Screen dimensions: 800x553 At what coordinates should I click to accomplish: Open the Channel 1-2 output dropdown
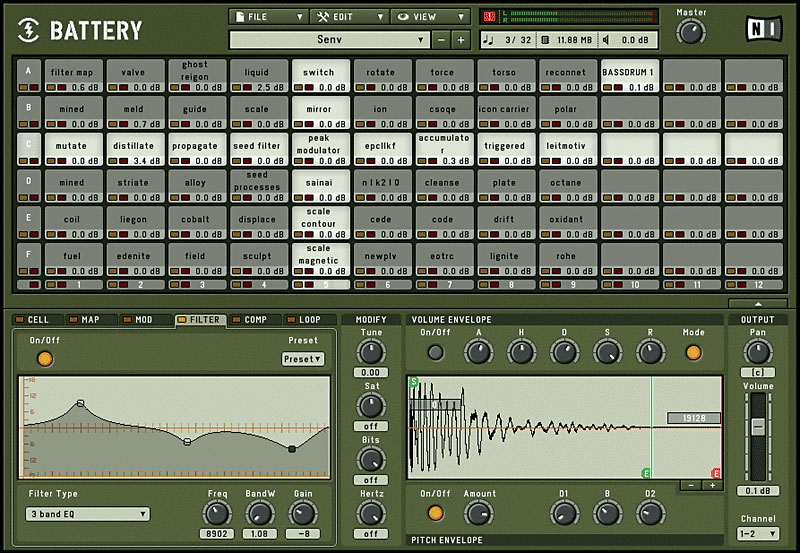coord(757,534)
